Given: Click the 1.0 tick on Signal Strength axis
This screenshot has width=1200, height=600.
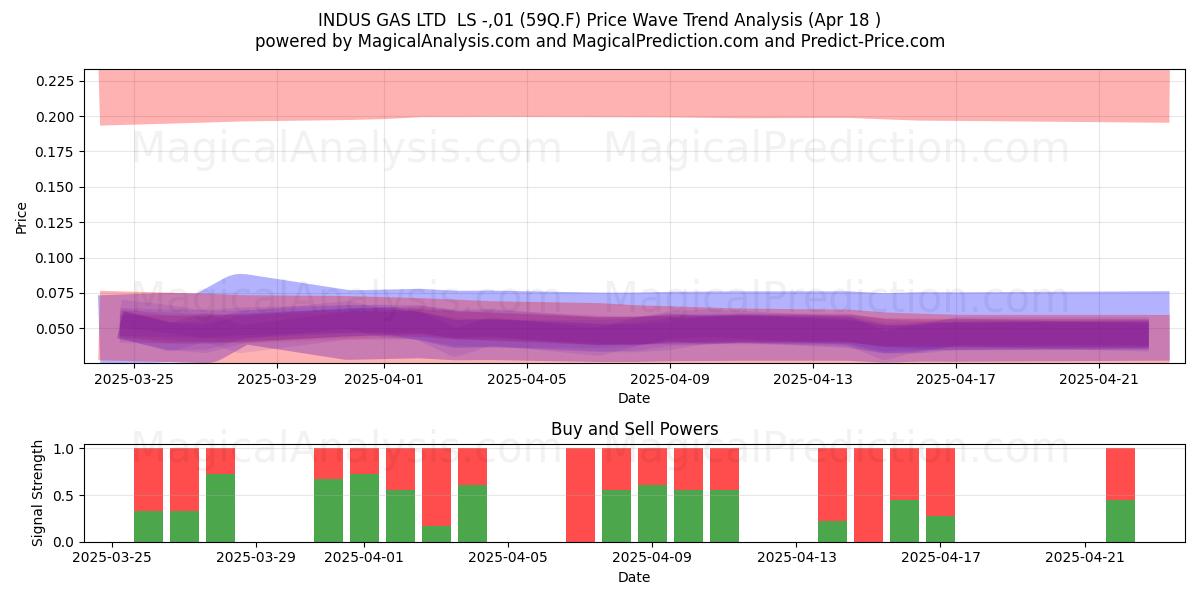Looking at the screenshot, I should [x=66, y=449].
